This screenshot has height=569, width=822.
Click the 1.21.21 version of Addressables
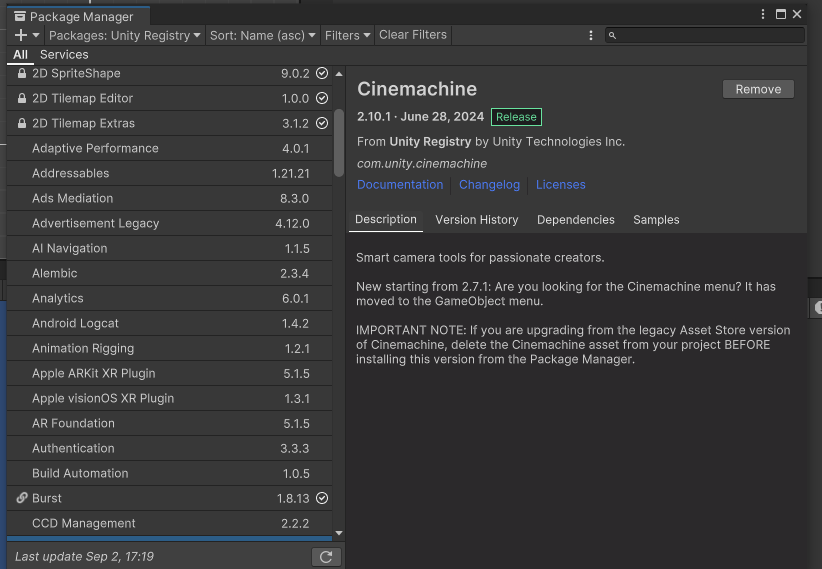290,174
